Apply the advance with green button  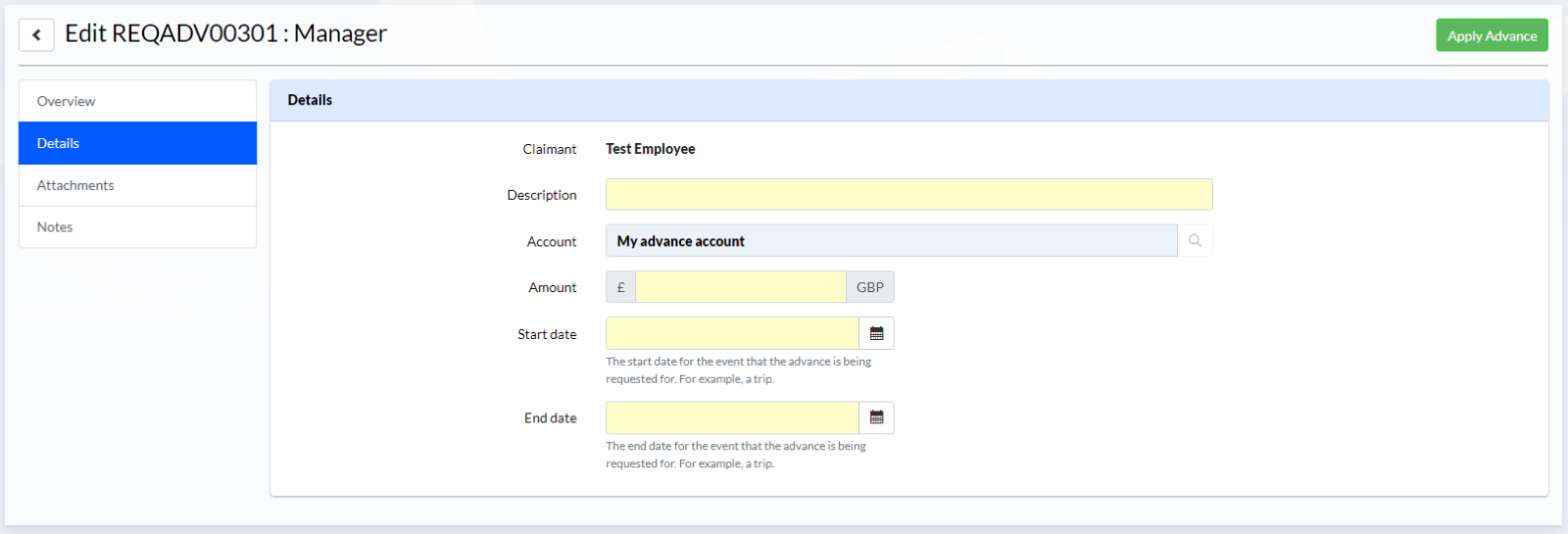point(1492,35)
